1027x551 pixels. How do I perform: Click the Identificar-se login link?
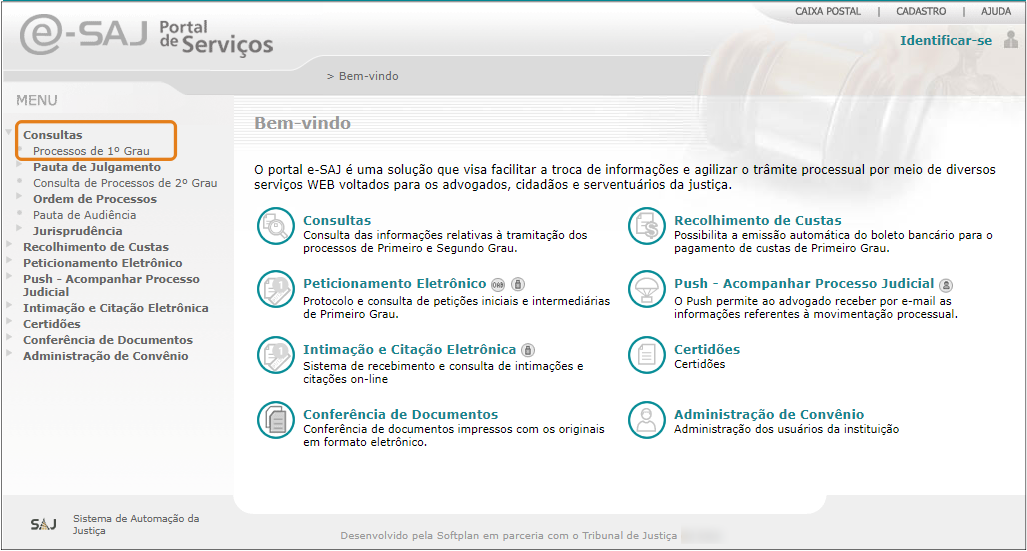pos(946,41)
